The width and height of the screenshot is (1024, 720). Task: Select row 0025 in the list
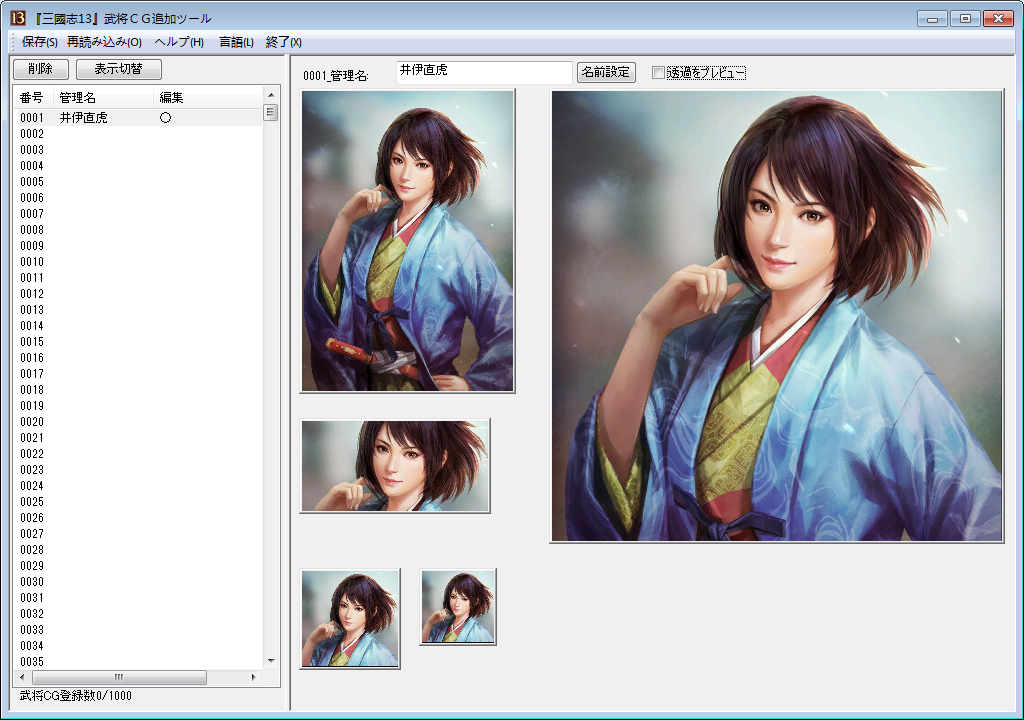point(138,502)
